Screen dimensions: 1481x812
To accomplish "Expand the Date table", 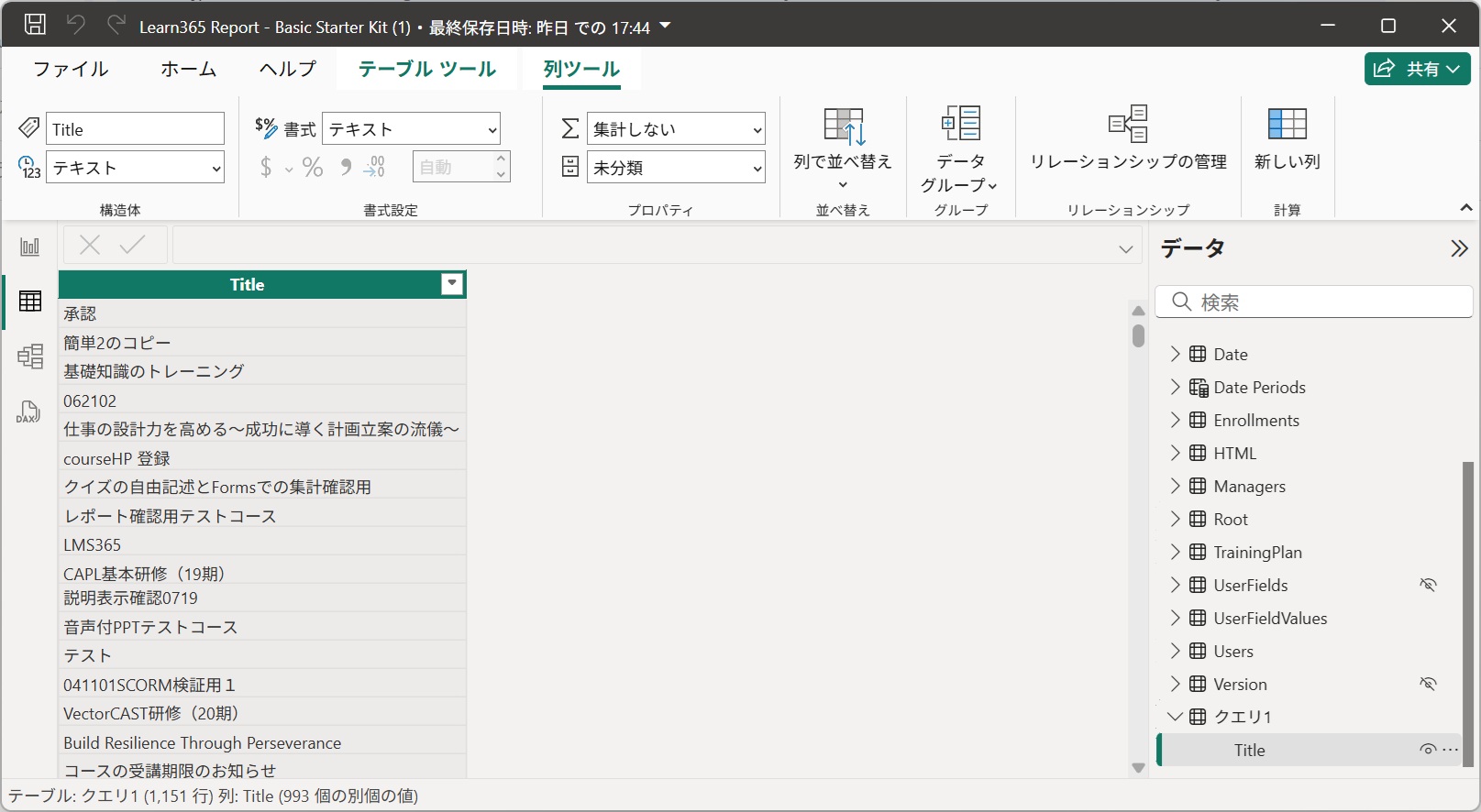I will tap(1175, 354).
